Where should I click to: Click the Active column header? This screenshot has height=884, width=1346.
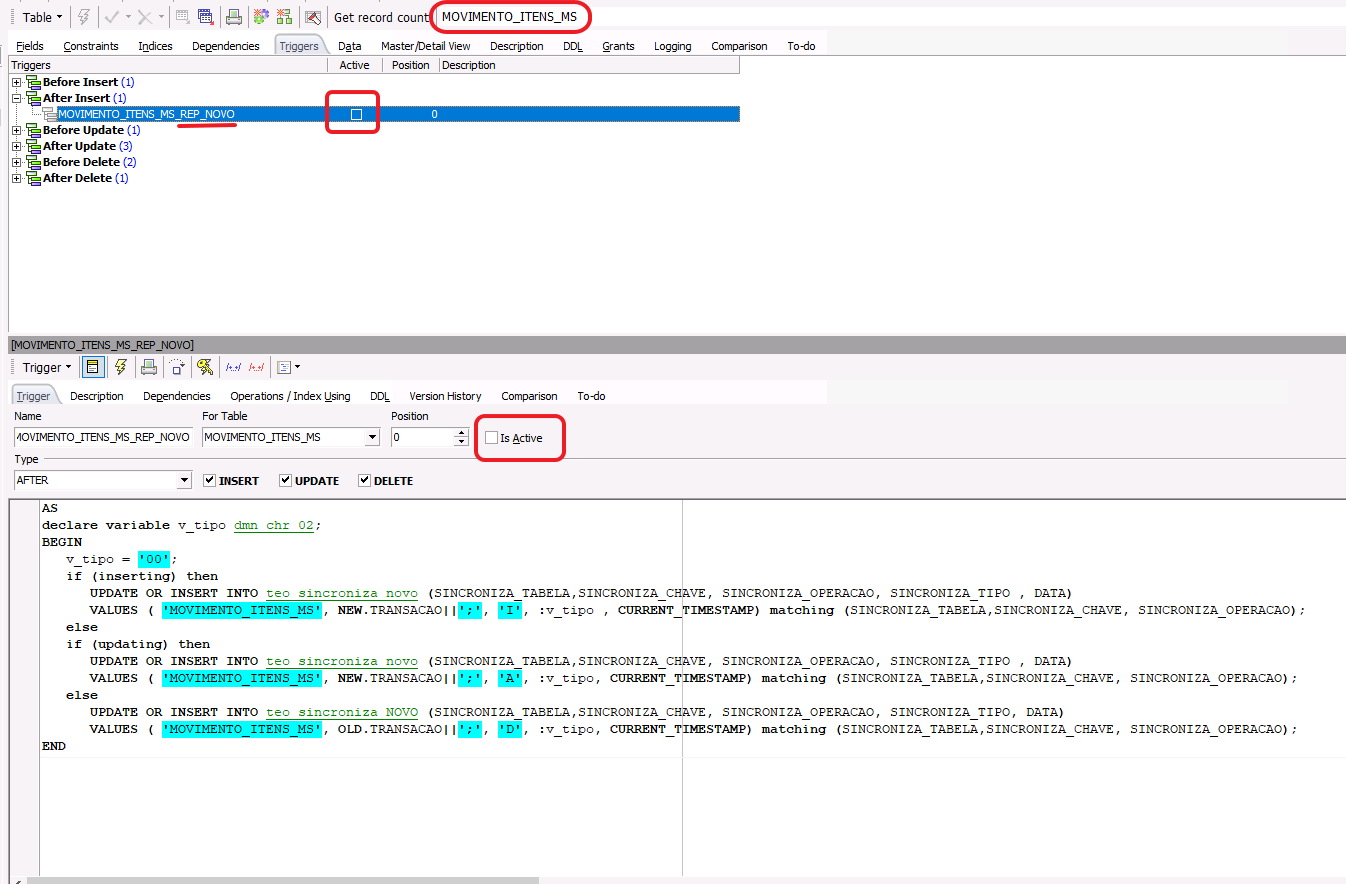click(355, 65)
